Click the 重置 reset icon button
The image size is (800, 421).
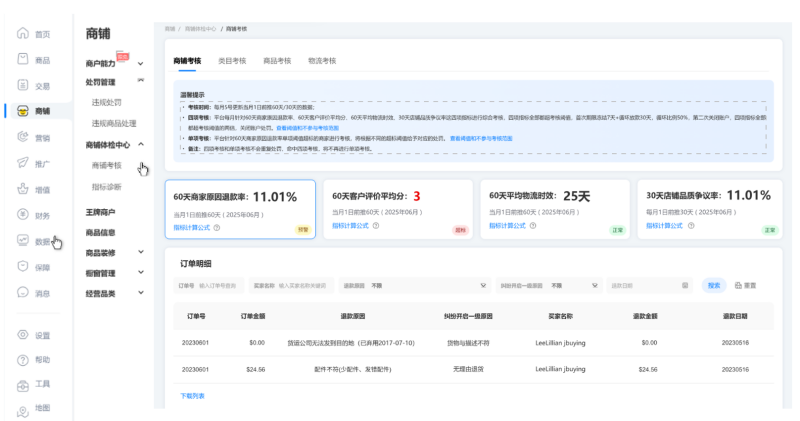[x=744, y=285]
